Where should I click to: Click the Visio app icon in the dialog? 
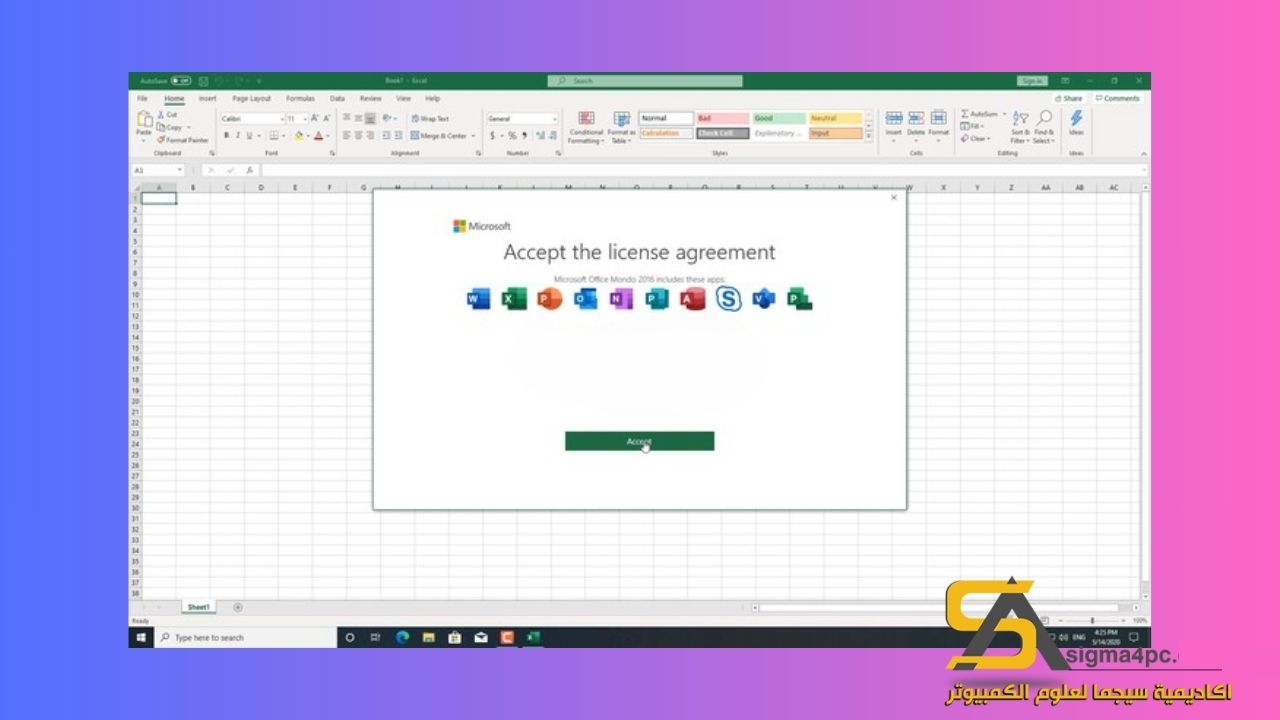763,298
